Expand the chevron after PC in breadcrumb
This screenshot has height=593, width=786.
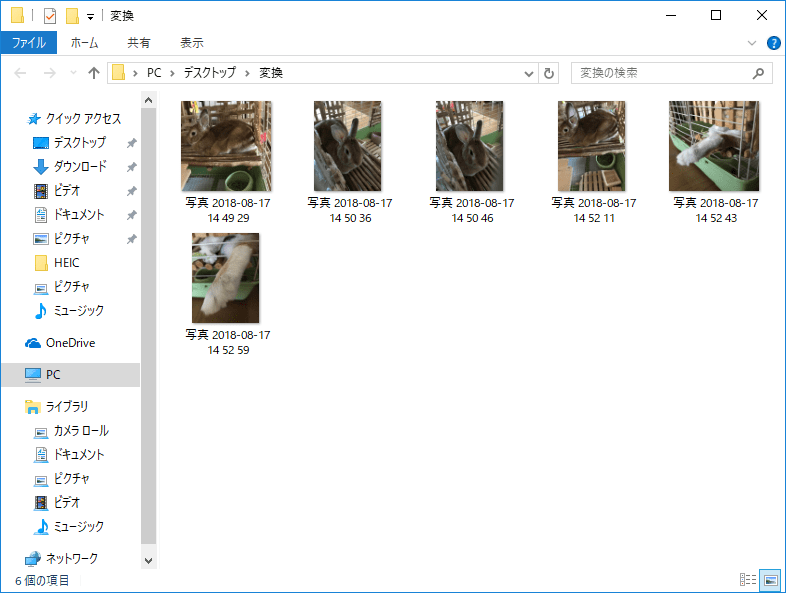[172, 74]
